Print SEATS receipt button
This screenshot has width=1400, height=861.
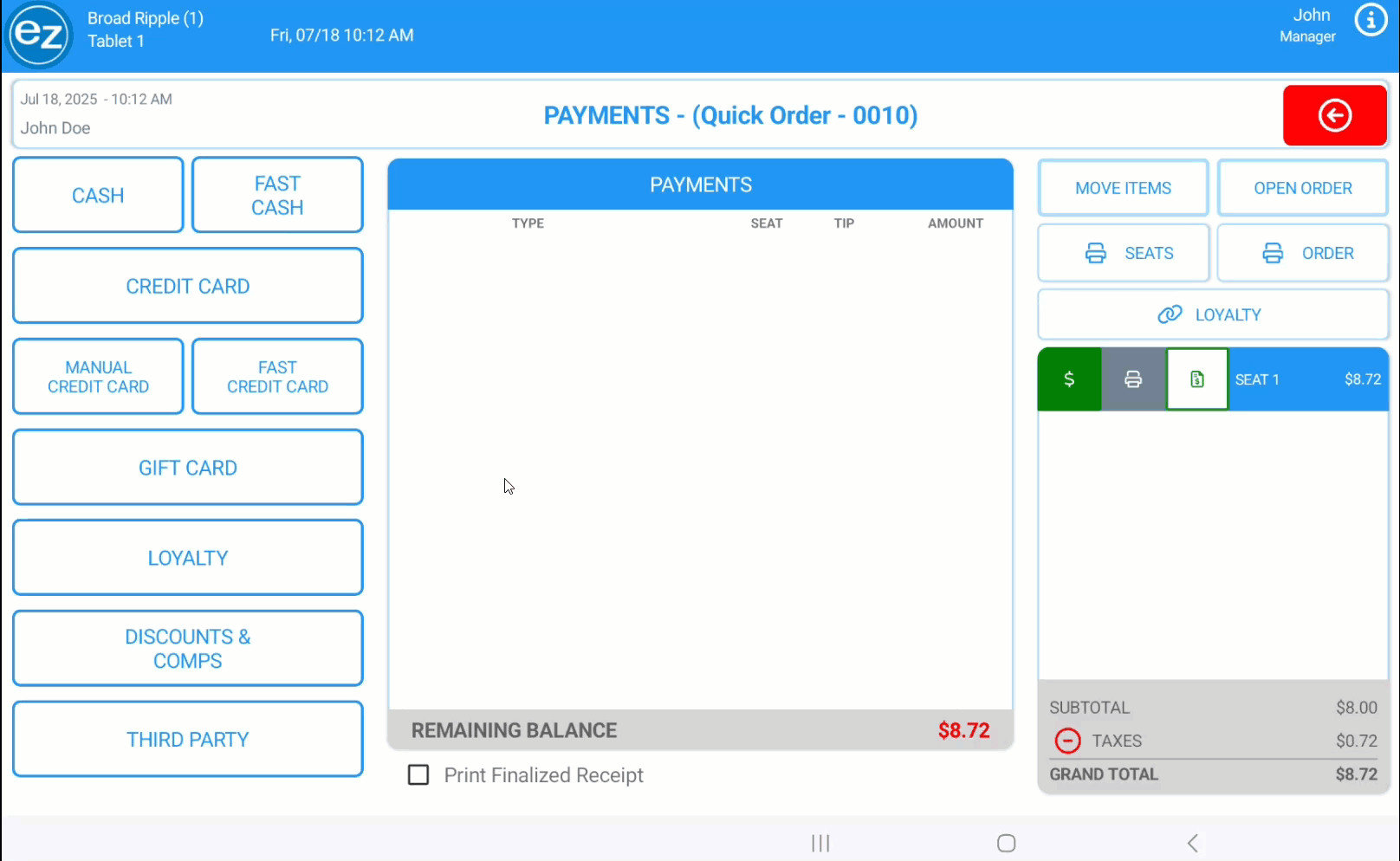click(x=1123, y=253)
